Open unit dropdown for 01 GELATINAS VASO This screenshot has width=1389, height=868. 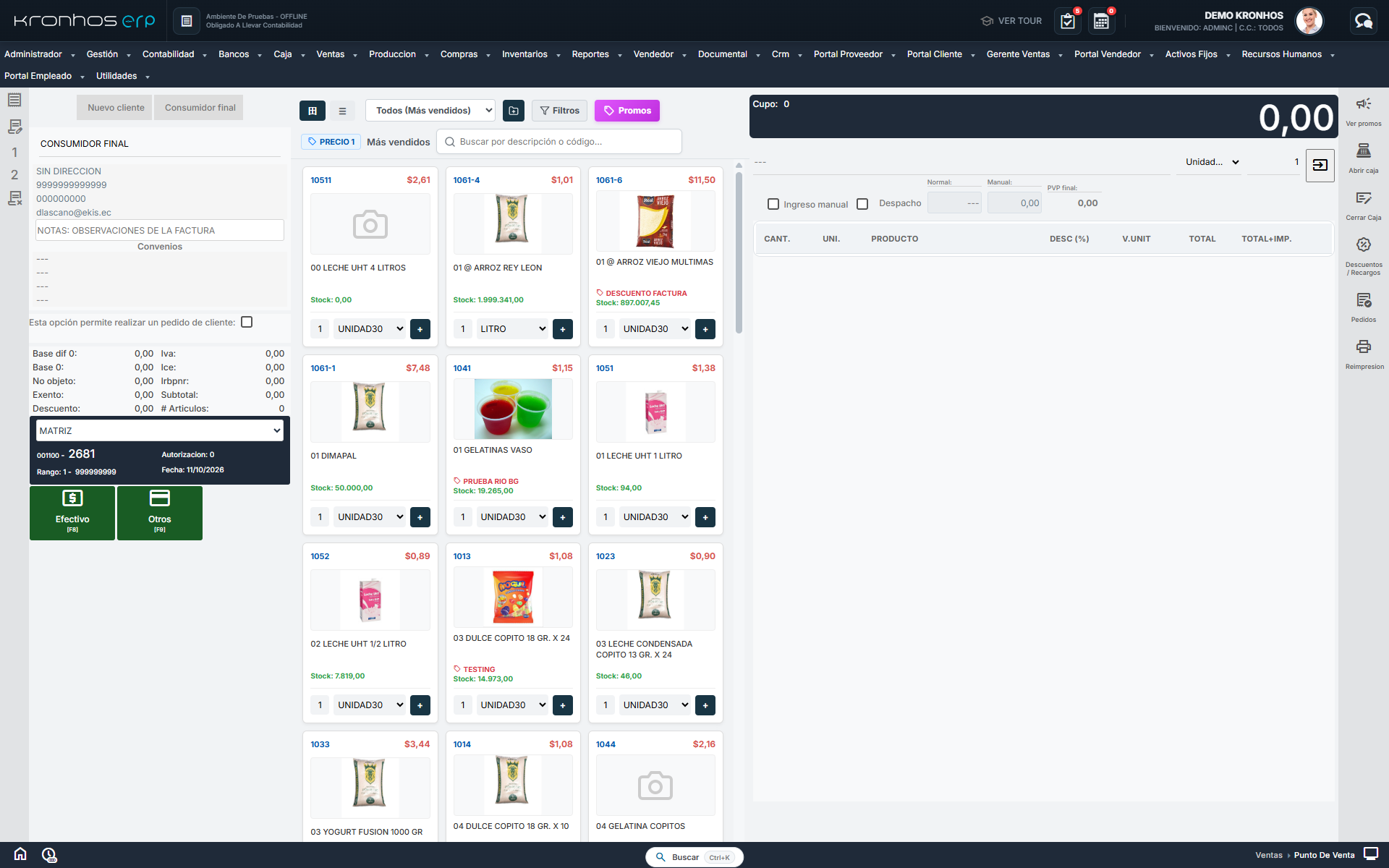pos(512,517)
